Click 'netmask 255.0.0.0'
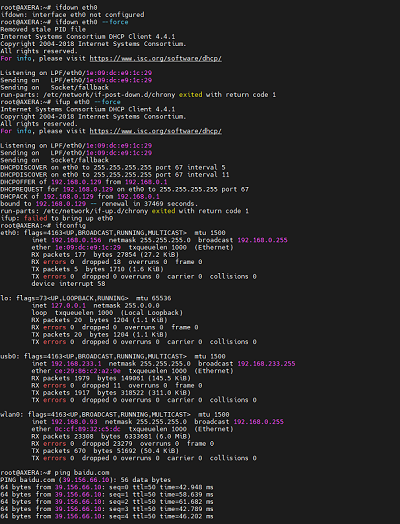 [x=126, y=305]
